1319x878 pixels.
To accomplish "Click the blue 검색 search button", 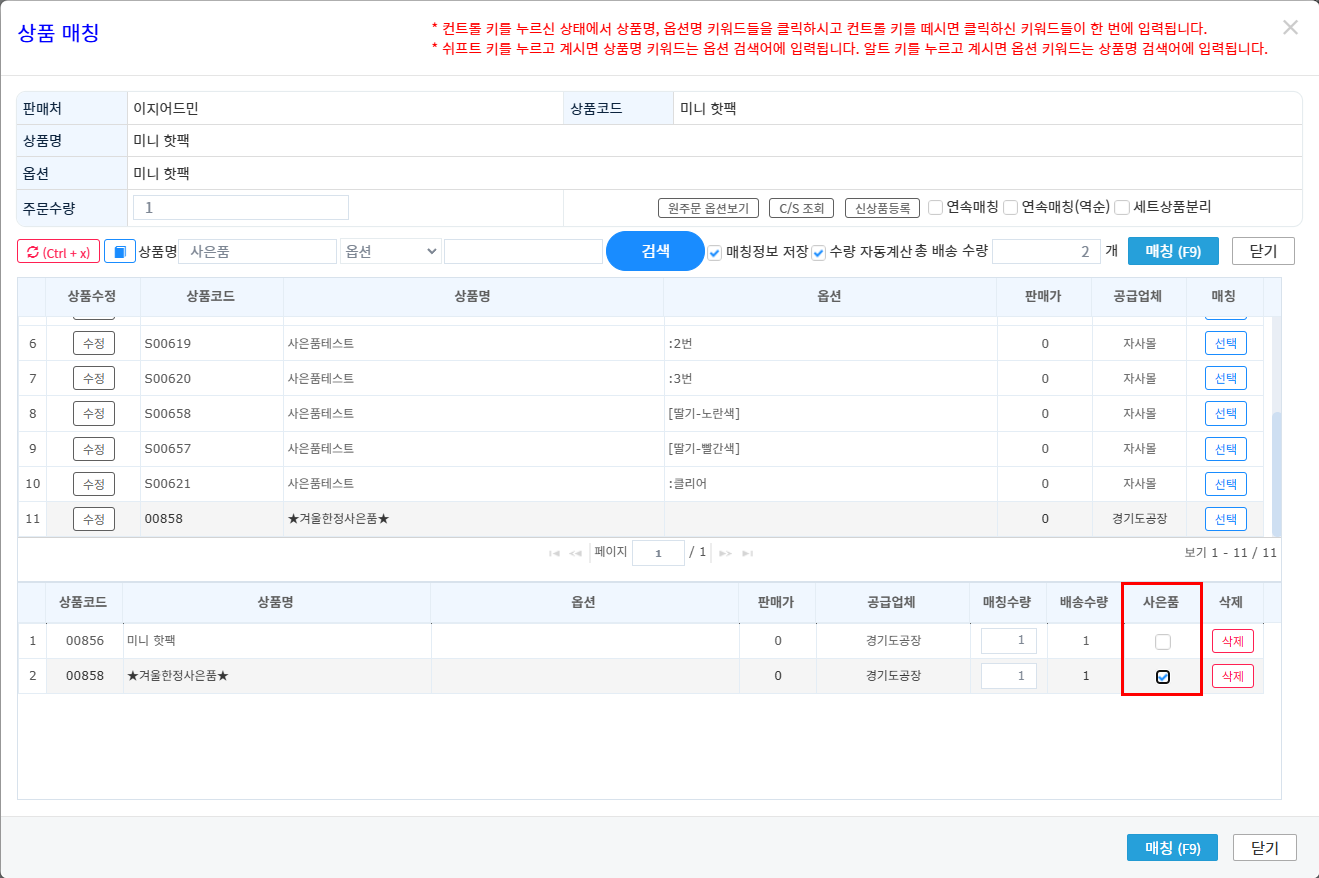I will pyautogui.click(x=655, y=251).
